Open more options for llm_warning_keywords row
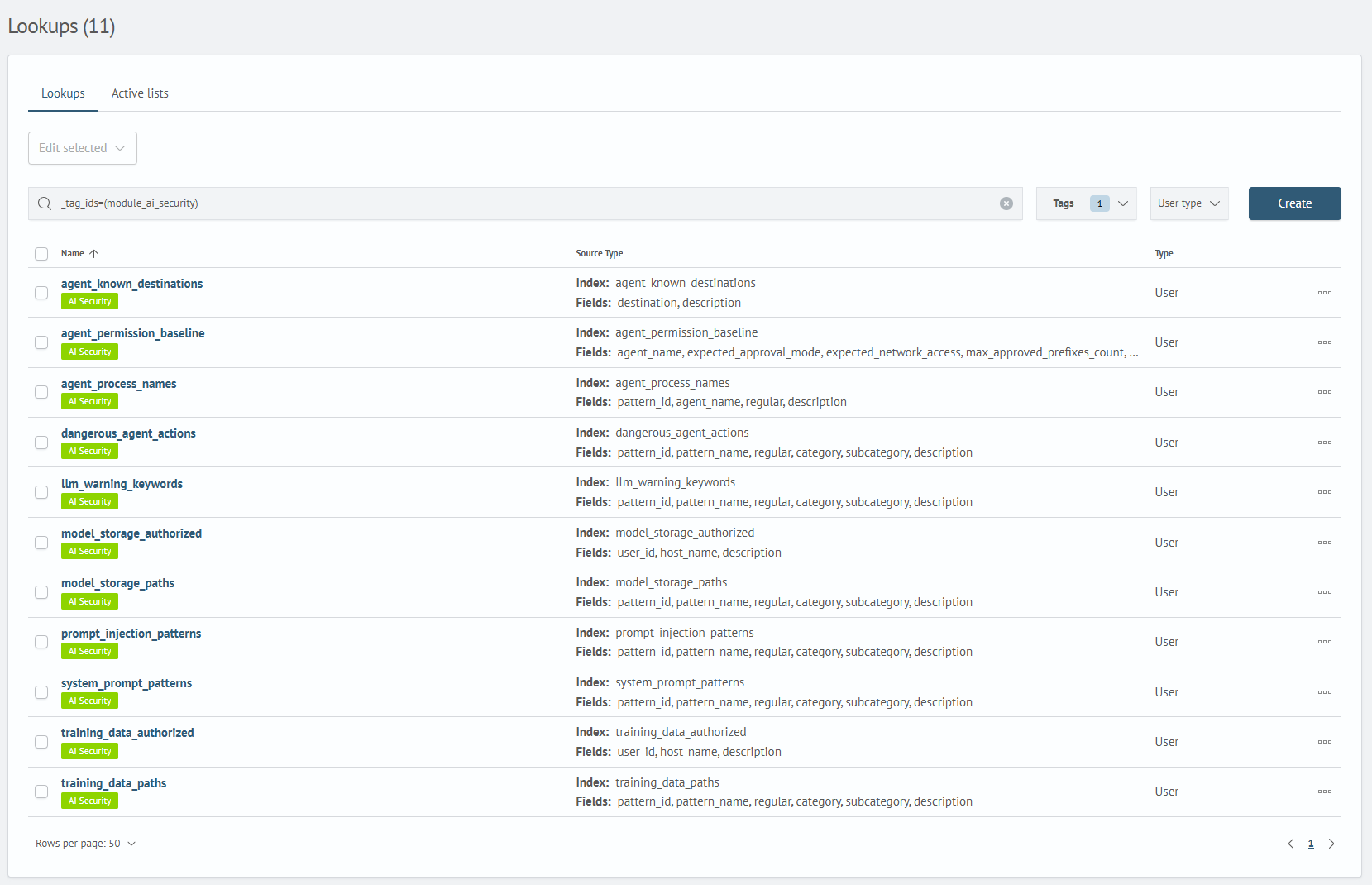1372x885 pixels. click(1325, 492)
